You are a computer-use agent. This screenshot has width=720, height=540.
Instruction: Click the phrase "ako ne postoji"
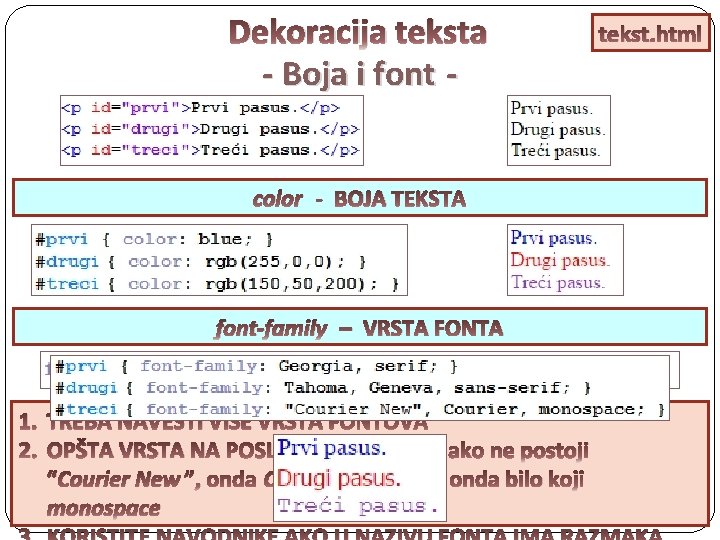coord(518,450)
